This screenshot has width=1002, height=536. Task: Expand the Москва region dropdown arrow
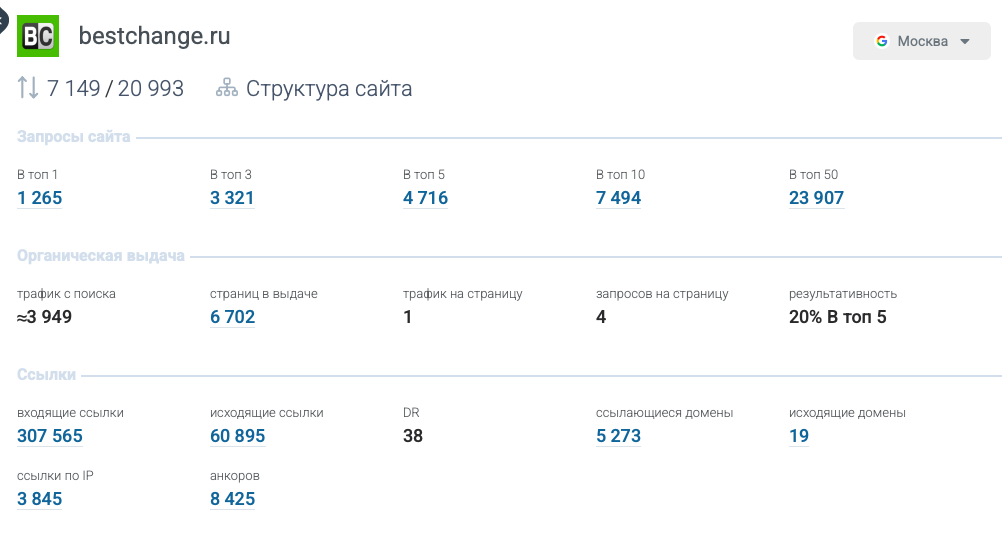[x=965, y=42]
